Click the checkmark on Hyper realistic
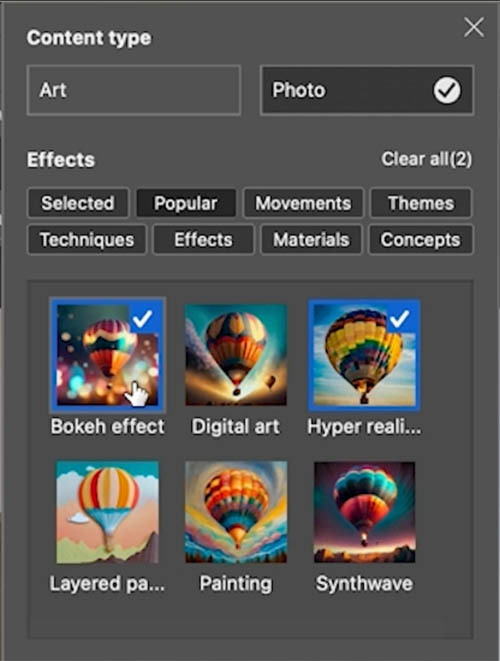This screenshot has height=661, width=500. tap(399, 319)
